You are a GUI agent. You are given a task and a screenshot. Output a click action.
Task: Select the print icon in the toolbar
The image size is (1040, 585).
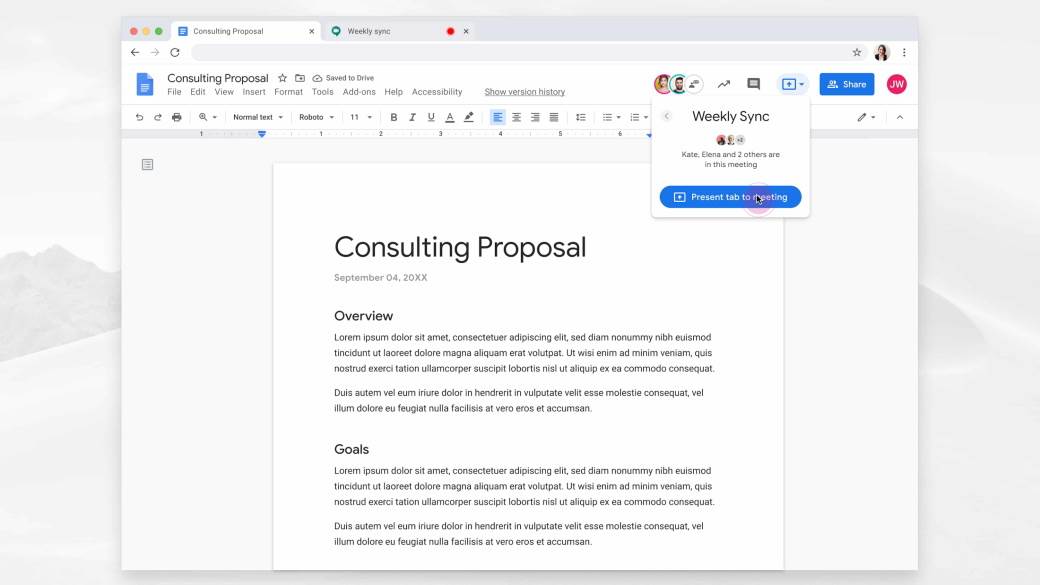177,117
